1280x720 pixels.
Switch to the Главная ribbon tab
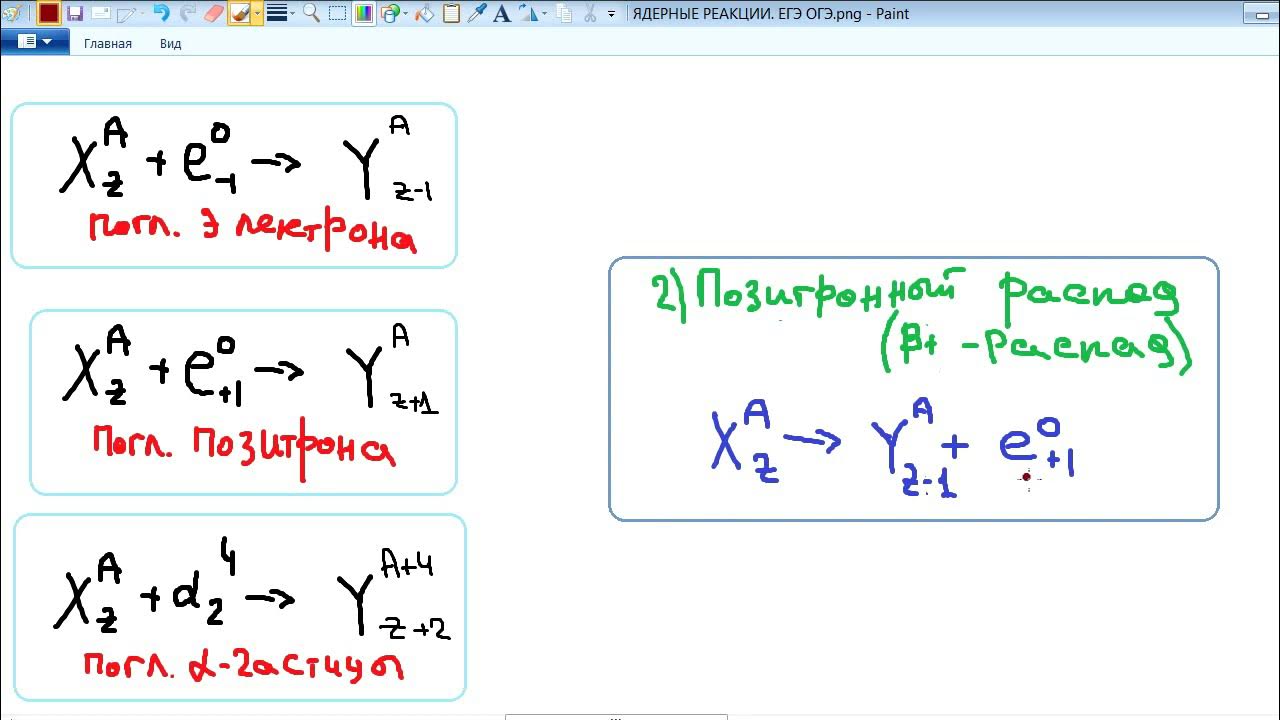pyautogui.click(x=108, y=44)
